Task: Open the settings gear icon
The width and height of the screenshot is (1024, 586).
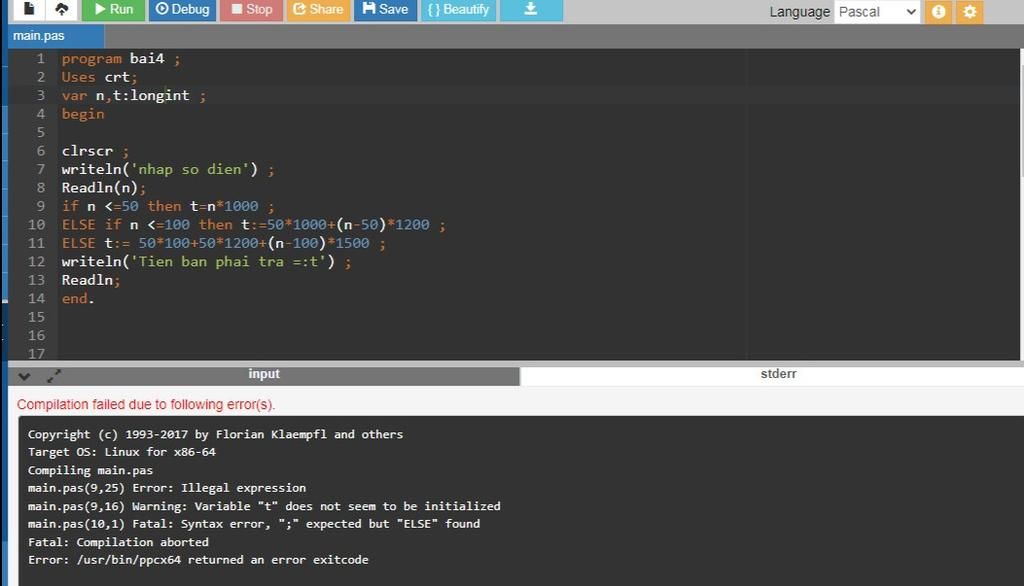Action: (x=969, y=12)
